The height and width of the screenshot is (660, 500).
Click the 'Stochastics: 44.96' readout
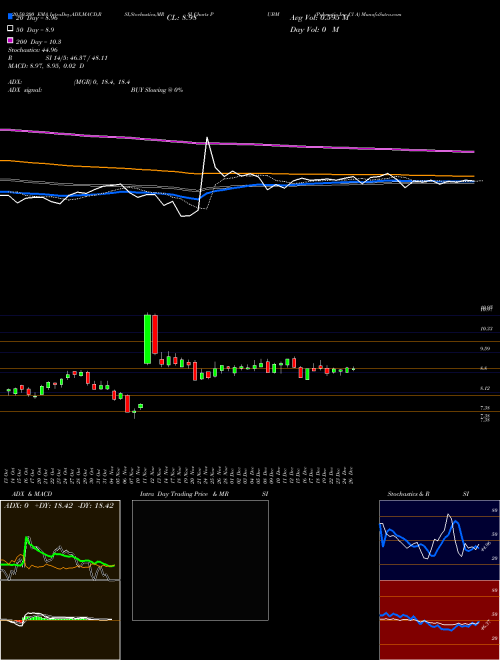click(x=33, y=50)
